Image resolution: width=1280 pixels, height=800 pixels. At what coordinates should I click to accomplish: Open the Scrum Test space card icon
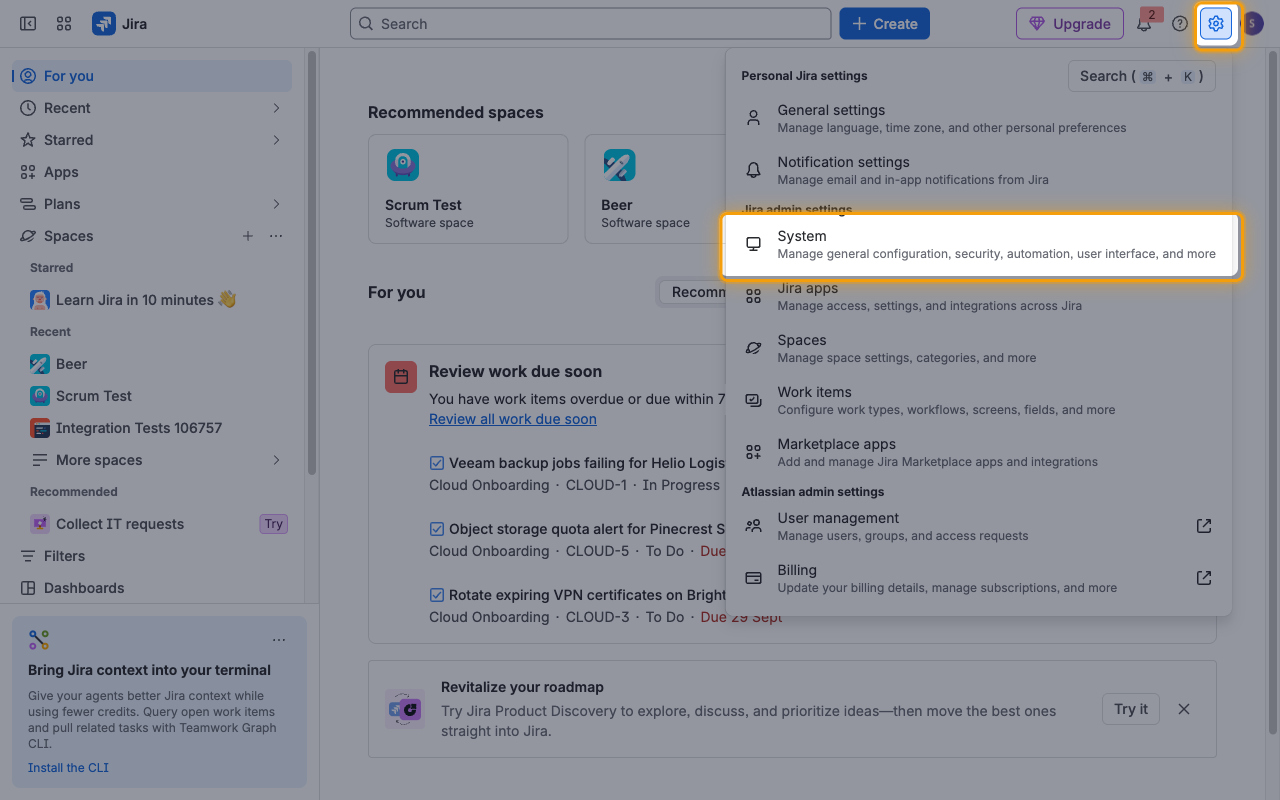pyautogui.click(x=403, y=165)
